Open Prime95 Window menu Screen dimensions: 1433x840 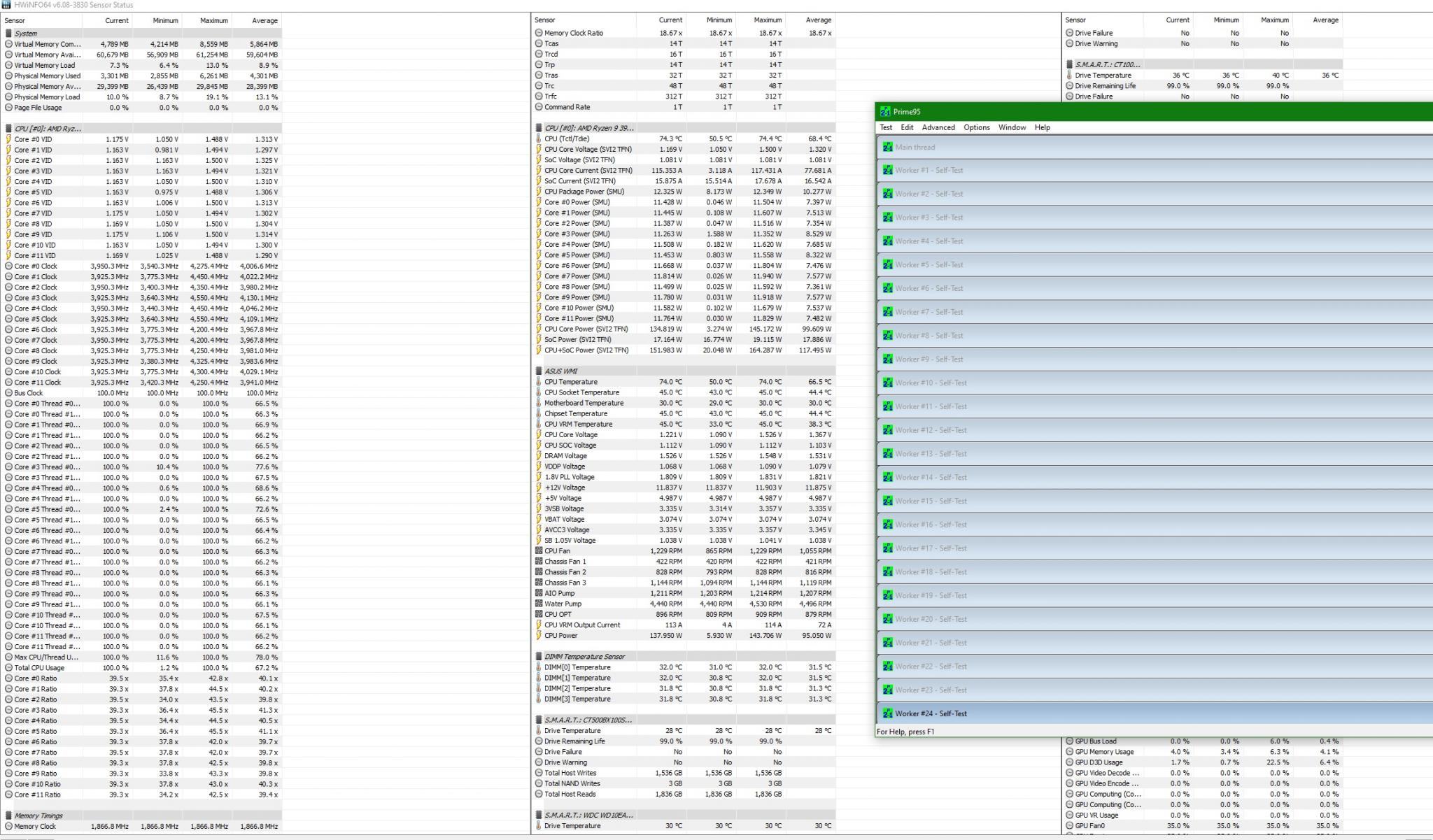point(1011,127)
